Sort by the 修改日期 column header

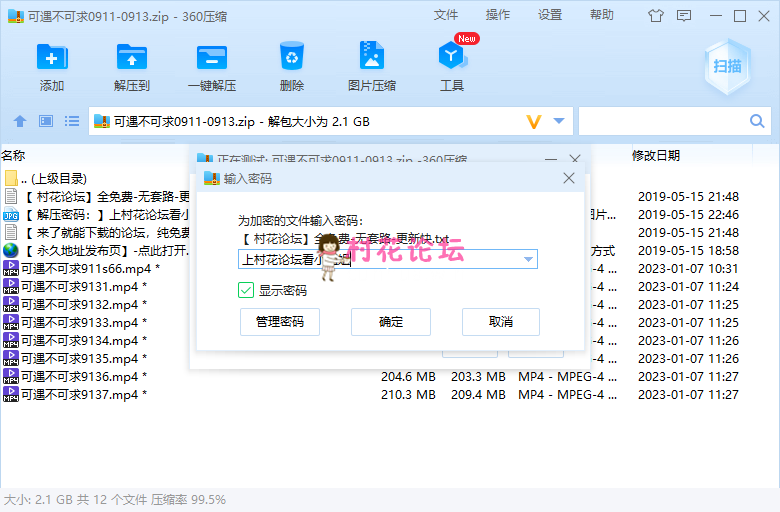[x=656, y=156]
